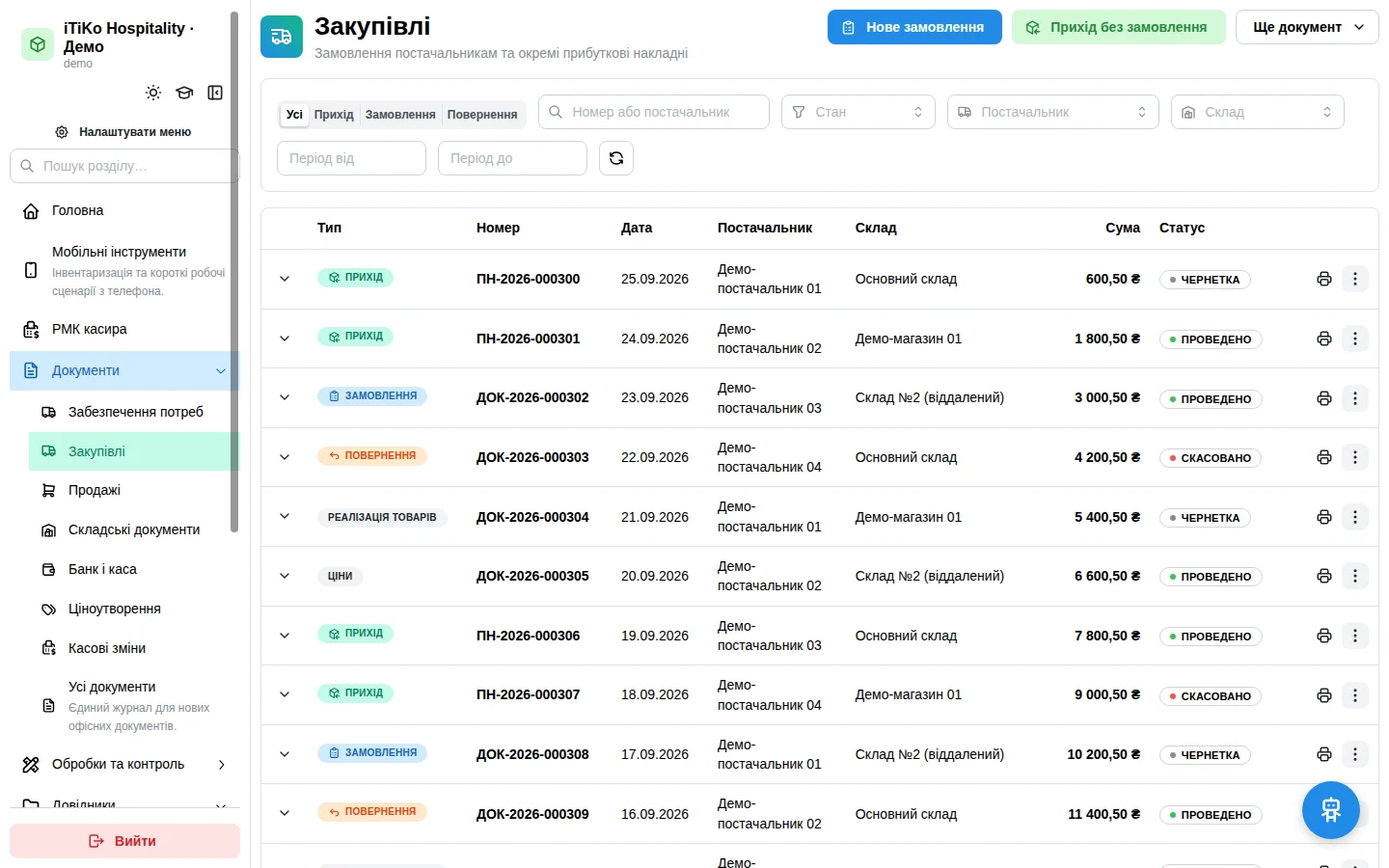
Task: Open the Постачальник filter dropdown
Action: point(1053,112)
